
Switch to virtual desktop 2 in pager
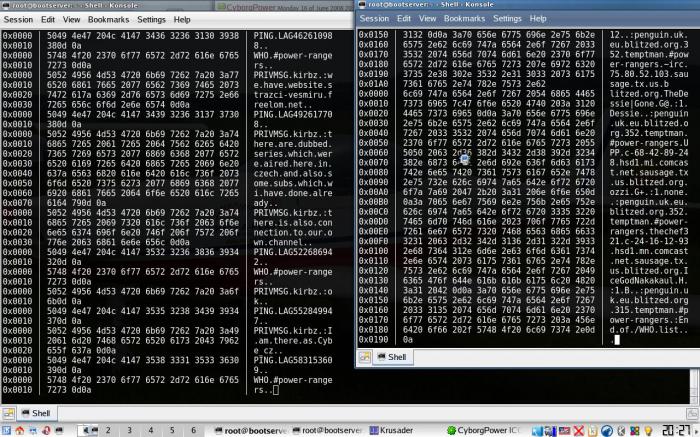coord(108,430)
